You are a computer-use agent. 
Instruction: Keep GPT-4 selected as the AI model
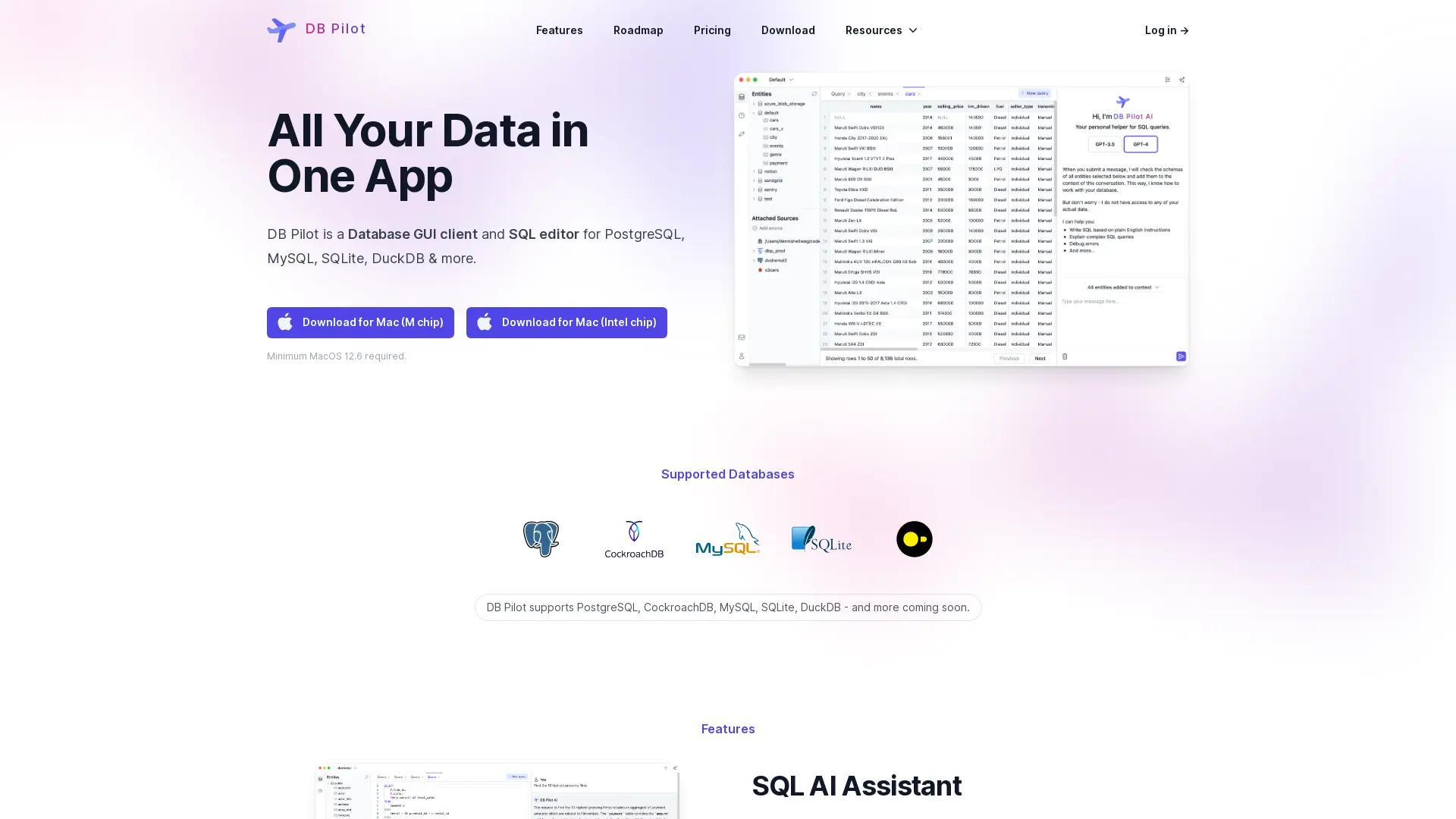(x=1140, y=144)
